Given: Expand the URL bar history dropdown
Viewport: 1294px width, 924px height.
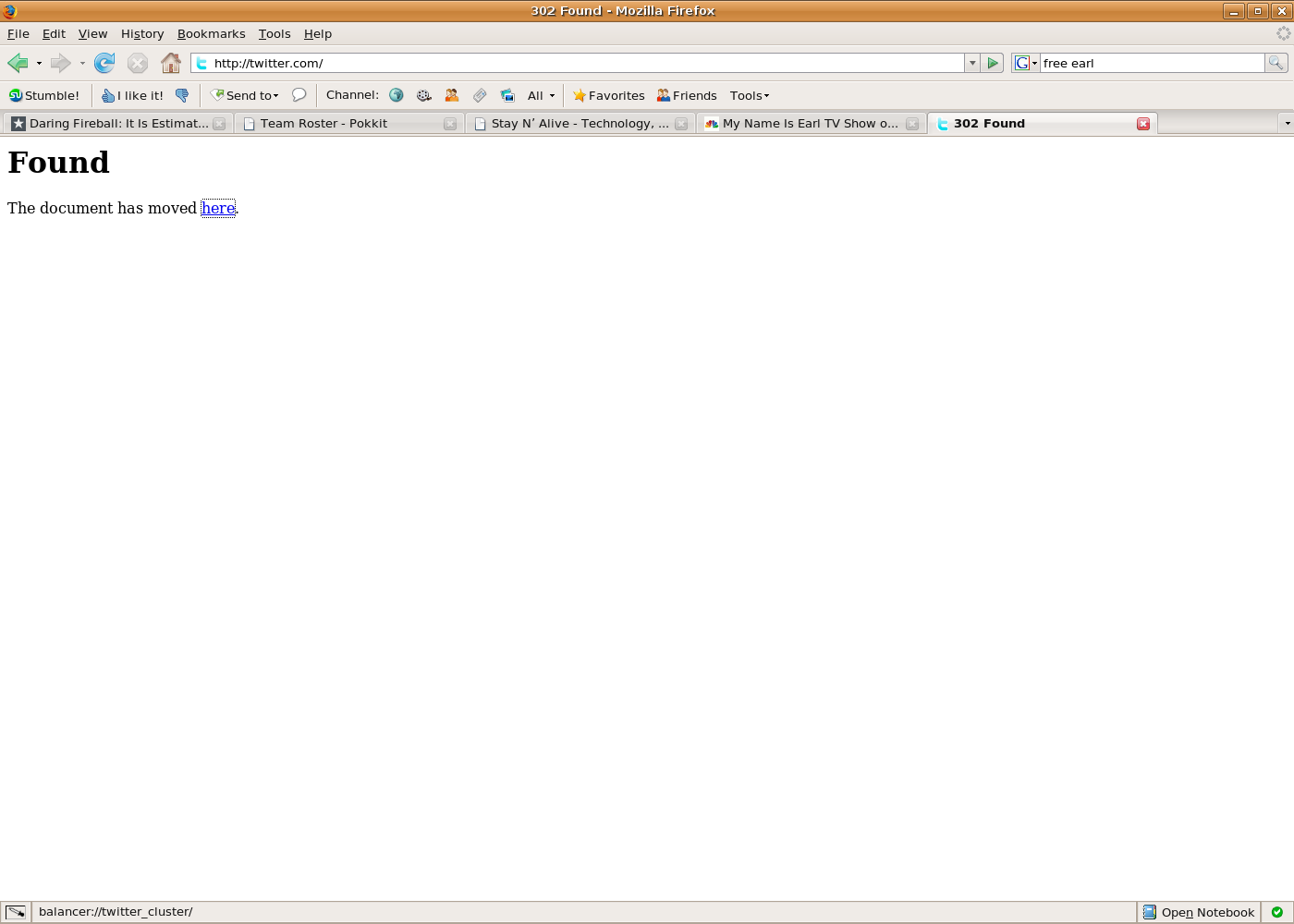Looking at the screenshot, I should tap(972, 63).
